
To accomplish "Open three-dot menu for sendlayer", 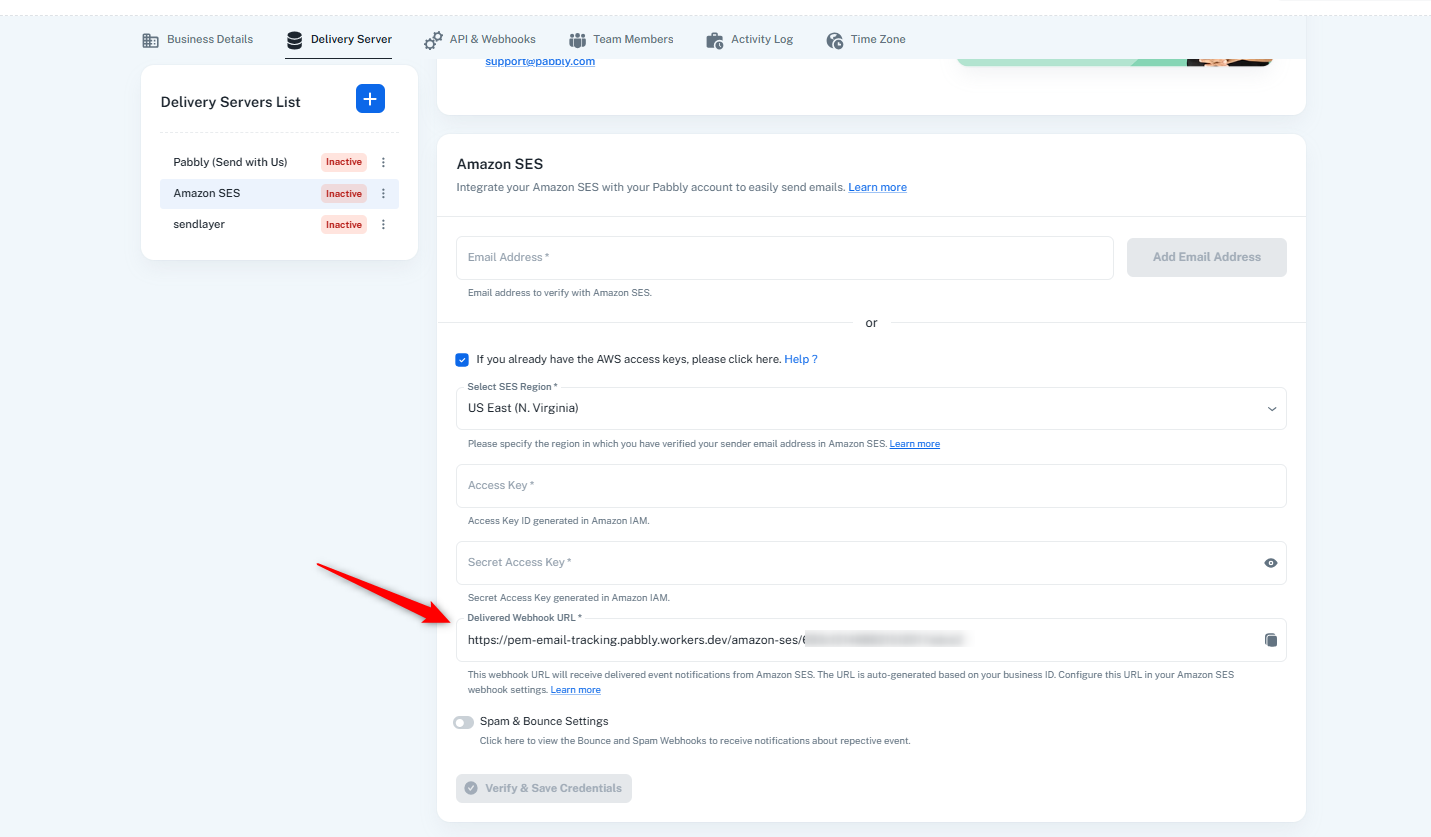I will (383, 225).
